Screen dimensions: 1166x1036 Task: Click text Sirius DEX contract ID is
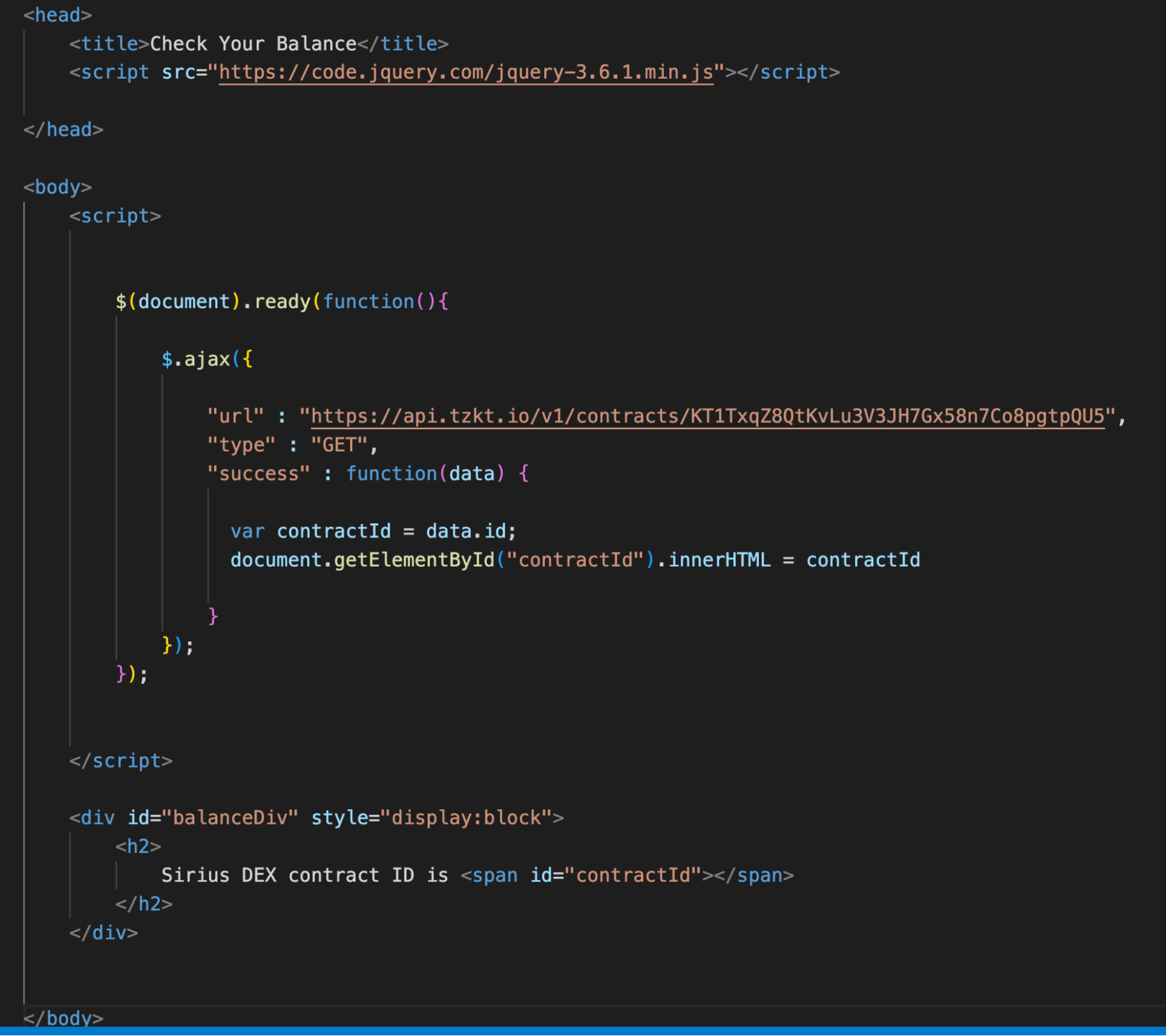(x=304, y=876)
